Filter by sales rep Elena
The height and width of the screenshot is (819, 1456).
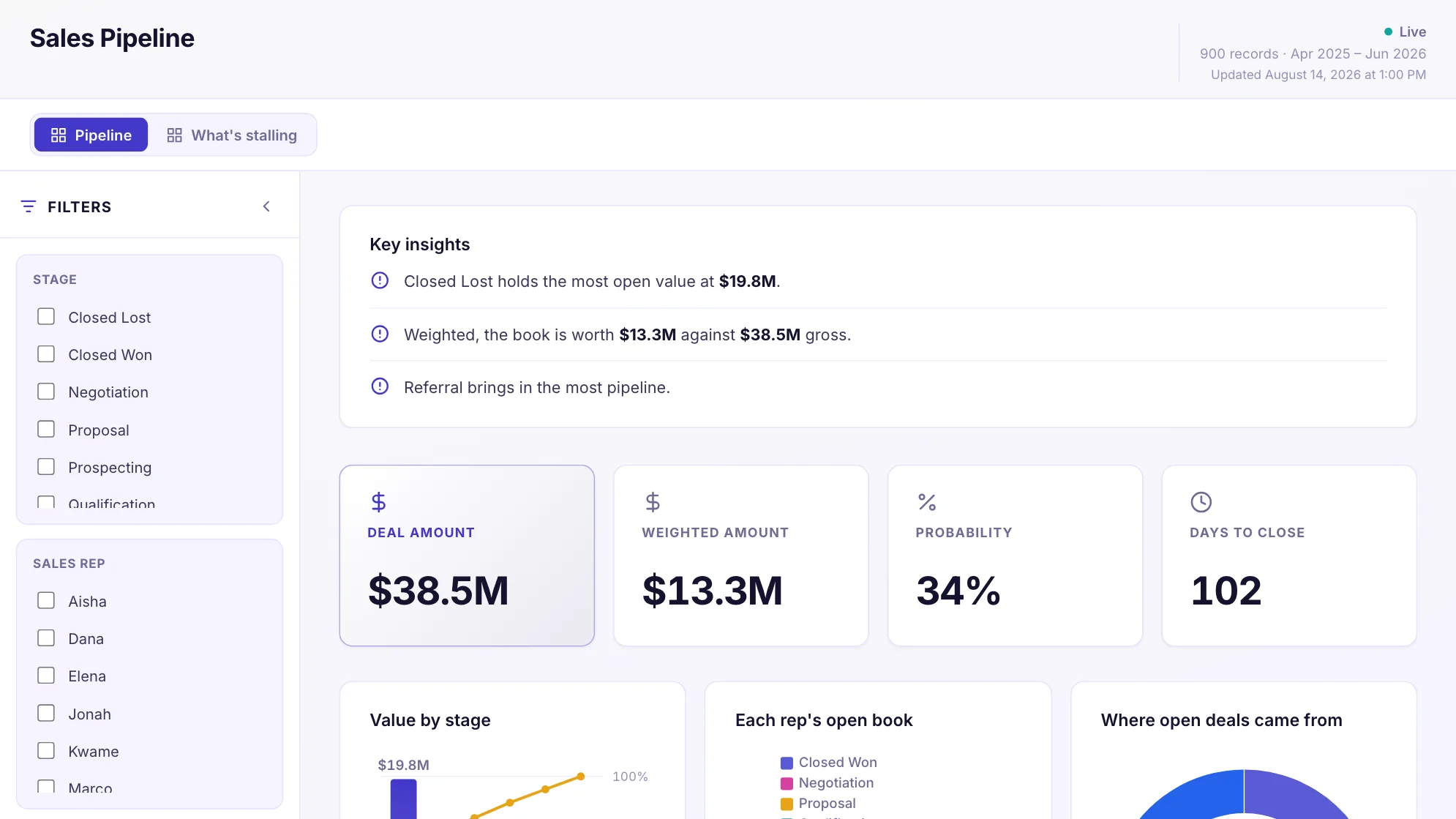pyautogui.click(x=46, y=675)
